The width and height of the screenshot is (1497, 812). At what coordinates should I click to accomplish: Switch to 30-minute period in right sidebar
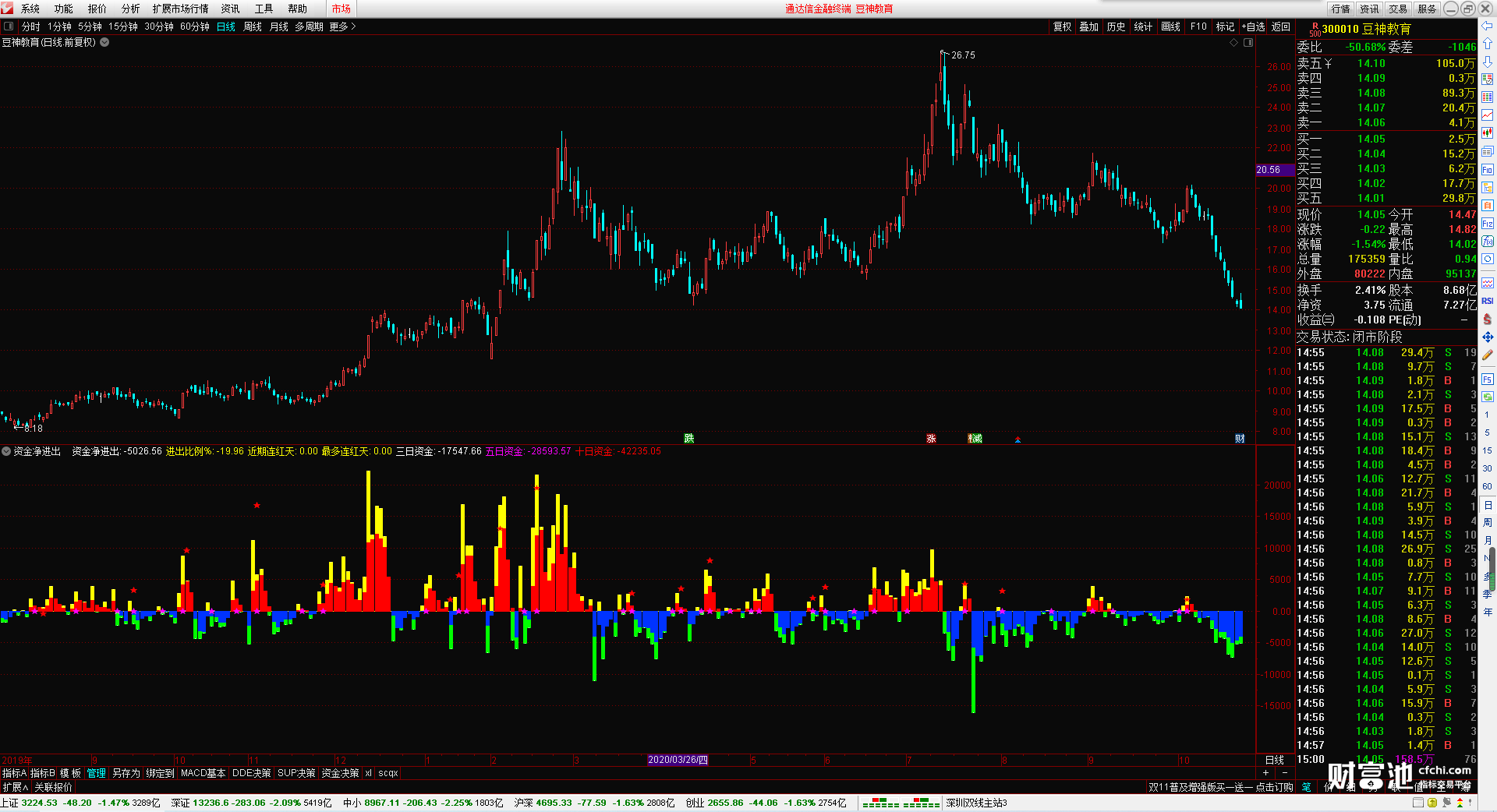pyautogui.click(x=1488, y=468)
